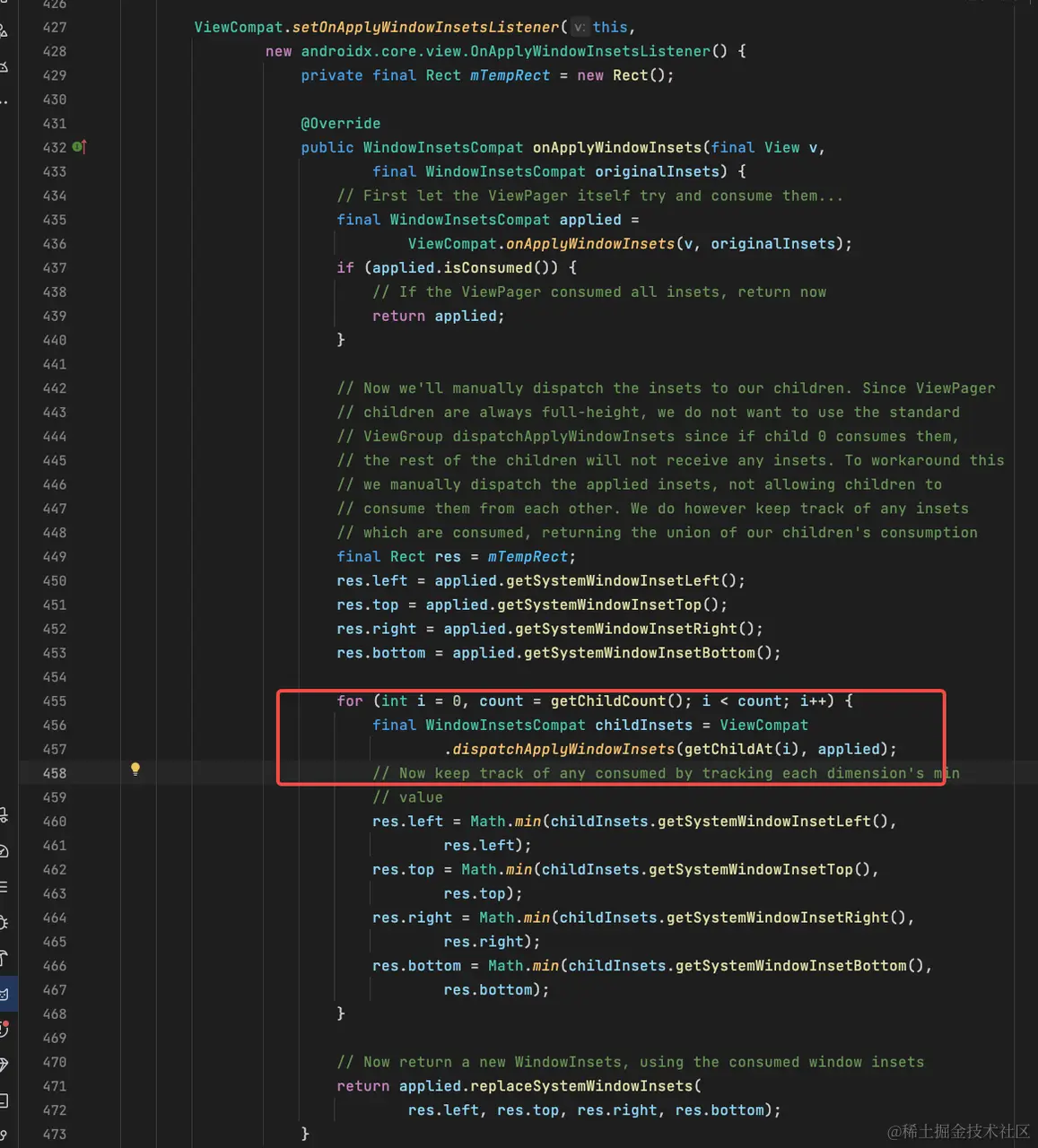
Task: Click originalInsets parameter on line 433
Action: coord(658,171)
